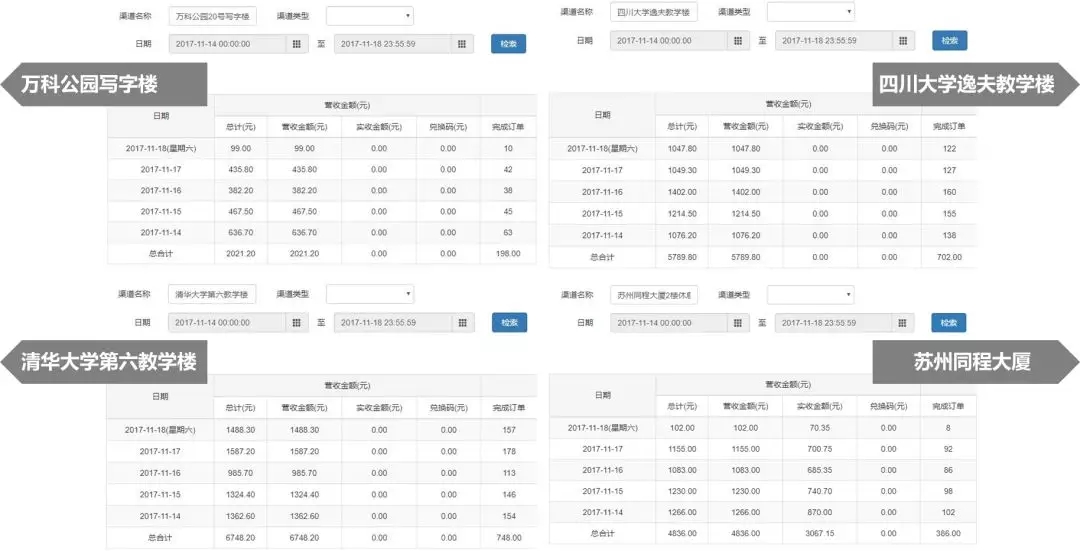Screen dimensions: 1080x551
Task: Expand 渠道类型 dropdown in 四川大学 panel
Action: (x=811, y=12)
